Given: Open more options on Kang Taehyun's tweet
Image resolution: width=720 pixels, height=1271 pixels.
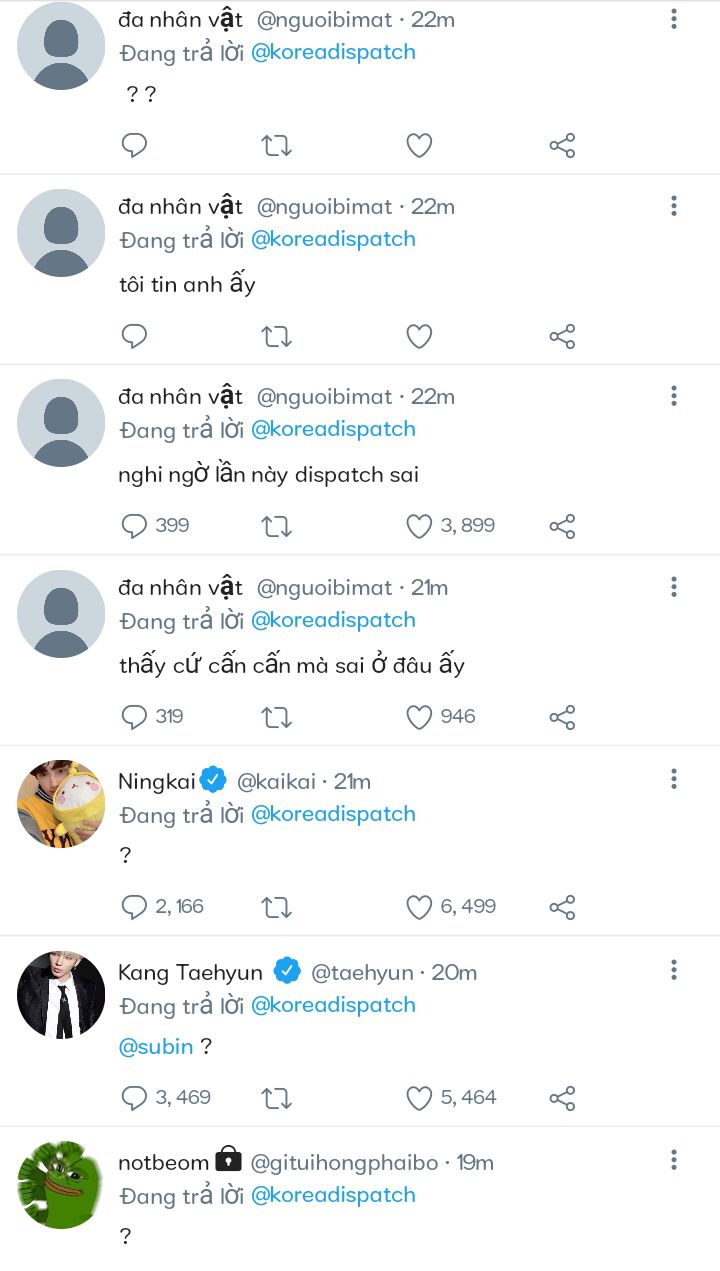Looking at the screenshot, I should pos(674,969).
